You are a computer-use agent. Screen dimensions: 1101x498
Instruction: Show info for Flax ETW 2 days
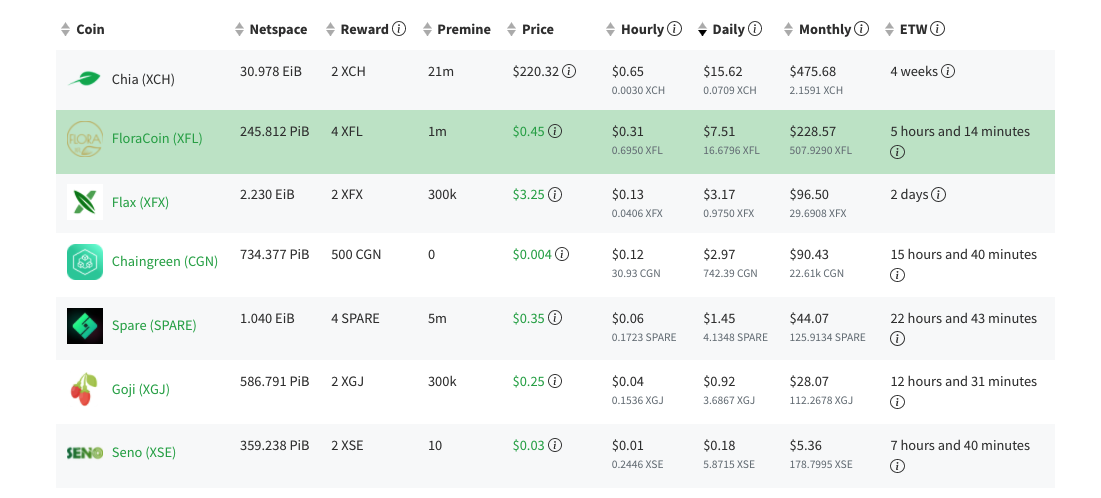coord(939,195)
